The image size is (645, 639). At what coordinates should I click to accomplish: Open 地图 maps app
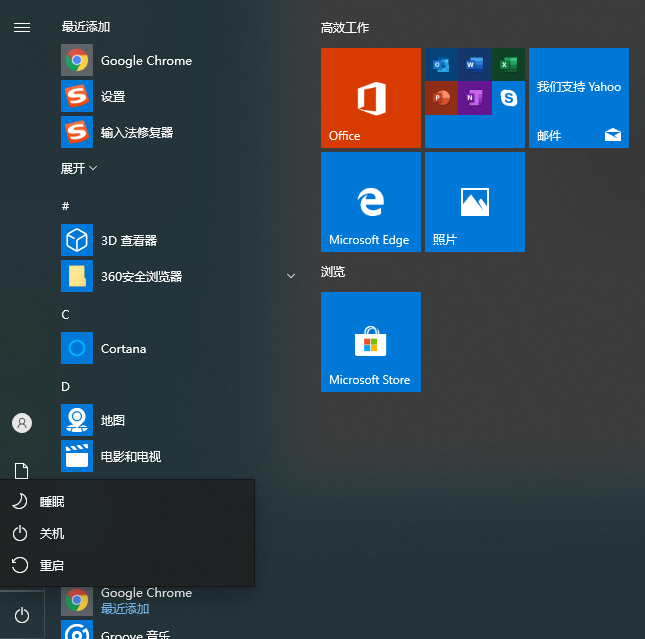(x=112, y=421)
